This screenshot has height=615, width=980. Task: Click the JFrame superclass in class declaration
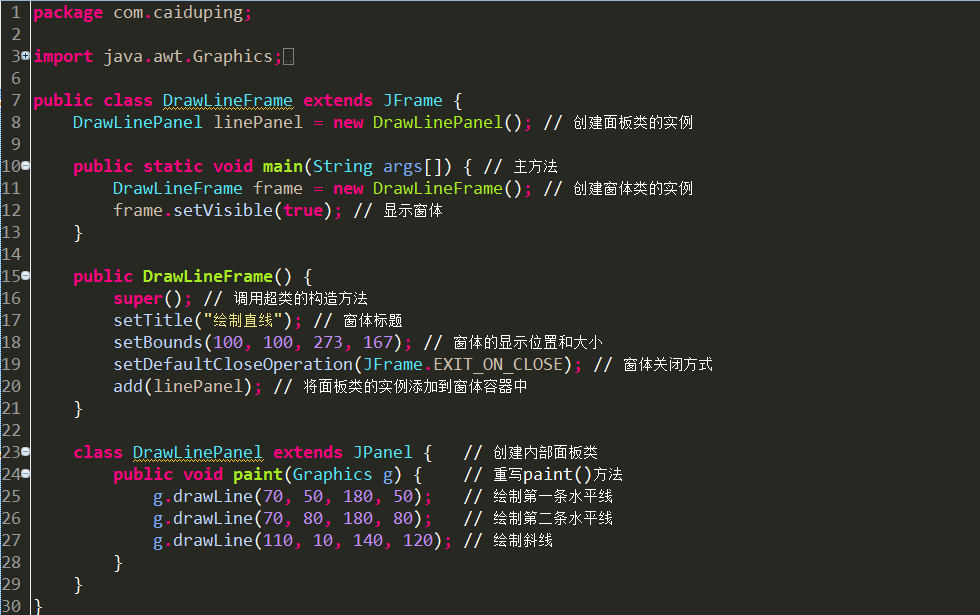[x=413, y=101]
